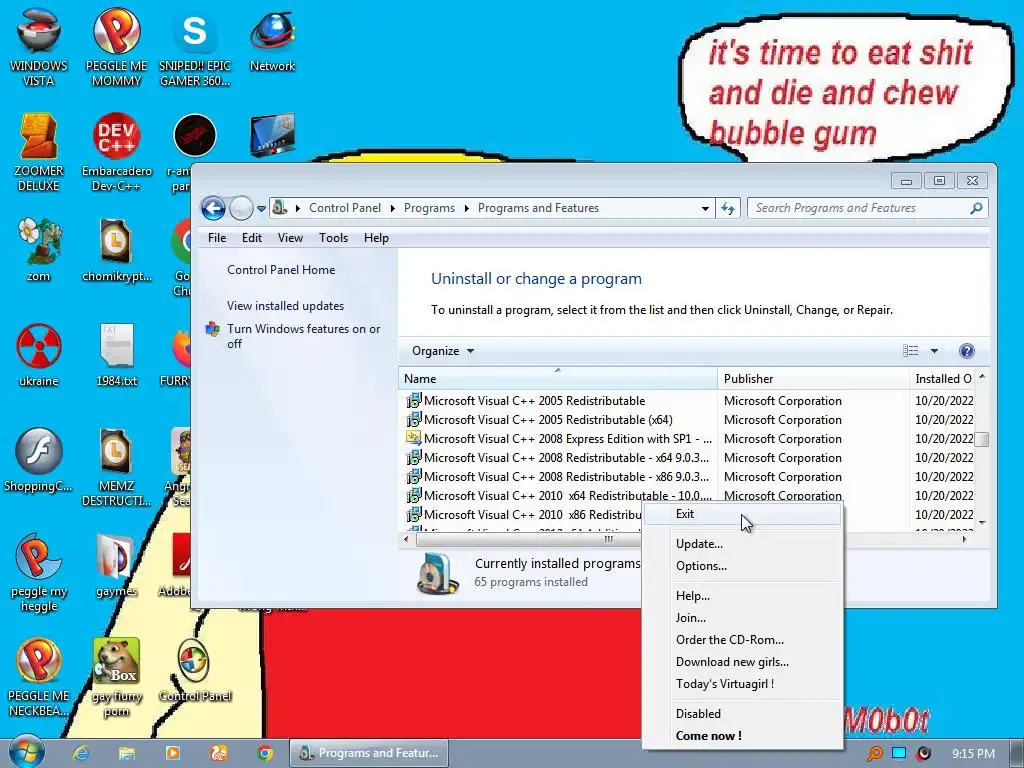The height and width of the screenshot is (768, 1024).
Task: Select the zom desktop icon
Action: [x=39, y=249]
